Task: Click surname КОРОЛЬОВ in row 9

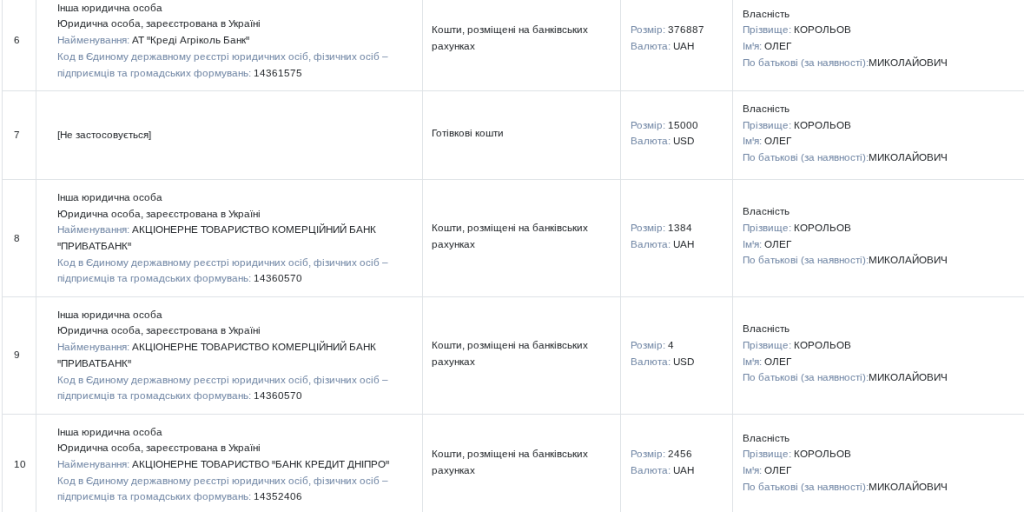Action: click(822, 345)
